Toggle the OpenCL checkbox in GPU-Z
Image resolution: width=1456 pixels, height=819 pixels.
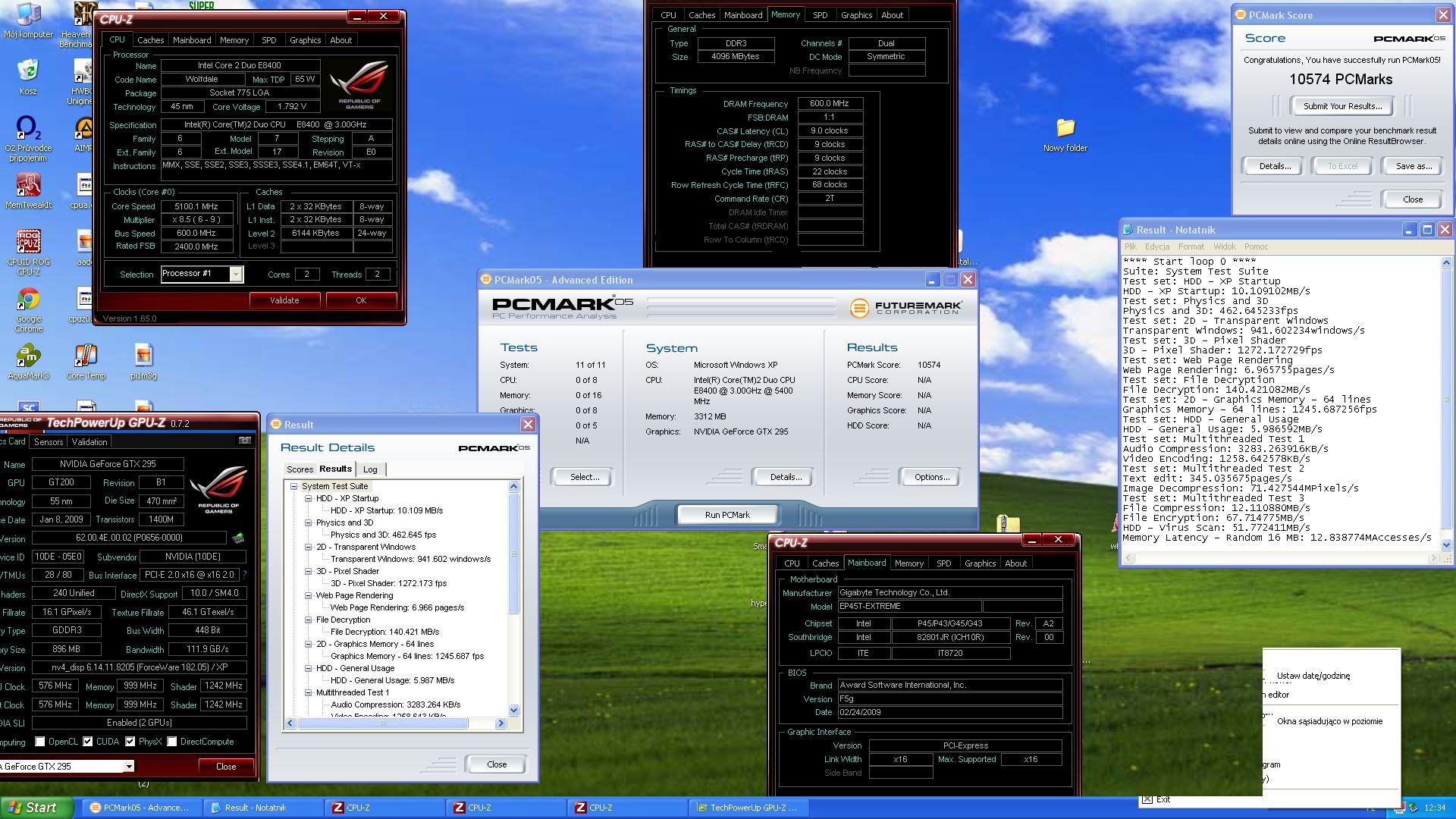pos(40,742)
